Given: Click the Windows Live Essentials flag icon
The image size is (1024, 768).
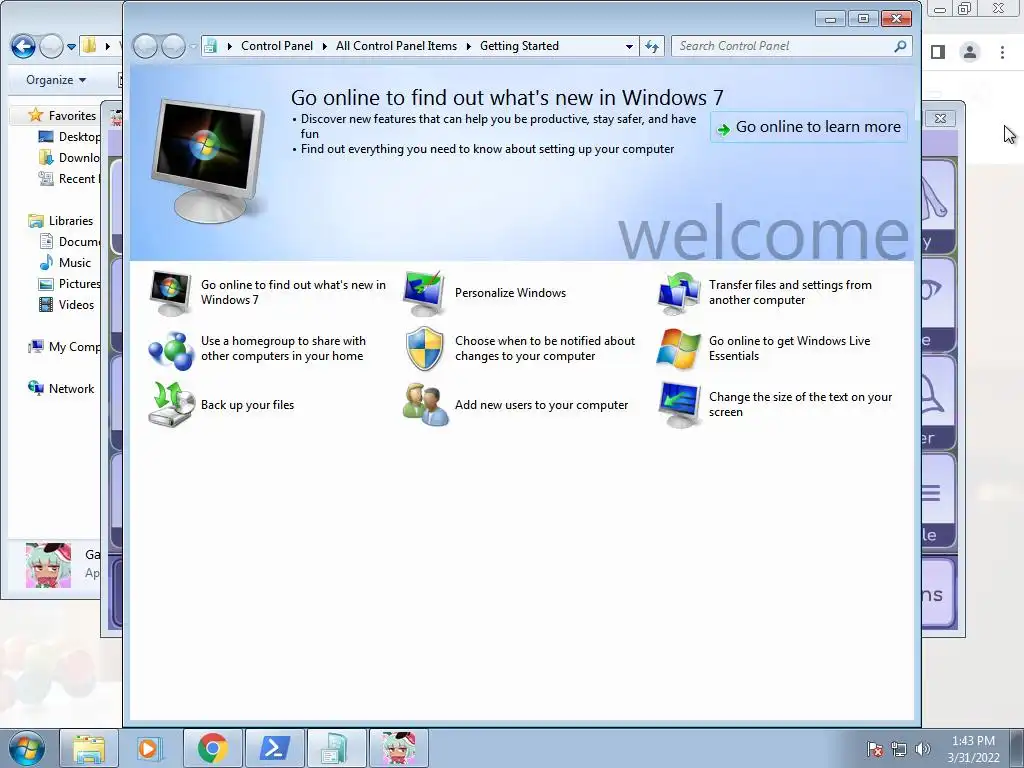Looking at the screenshot, I should [679, 349].
